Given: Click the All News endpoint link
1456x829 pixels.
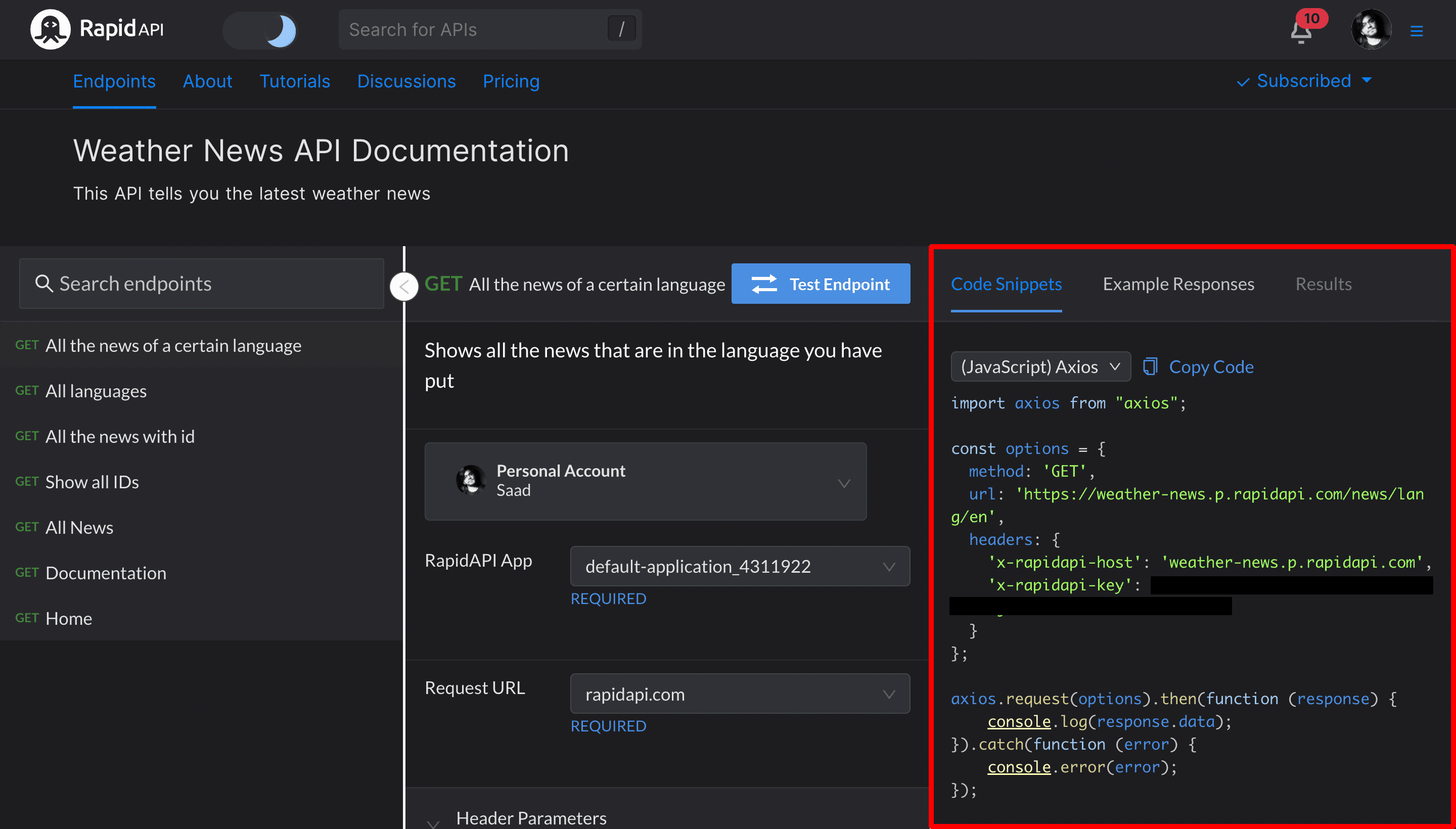Looking at the screenshot, I should pos(79,526).
